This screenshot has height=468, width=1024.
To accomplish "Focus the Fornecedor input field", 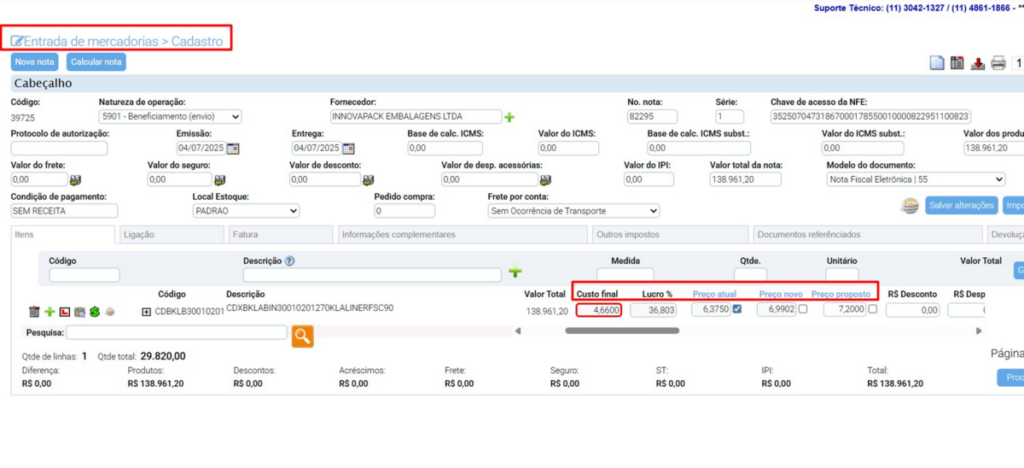I will (x=416, y=117).
